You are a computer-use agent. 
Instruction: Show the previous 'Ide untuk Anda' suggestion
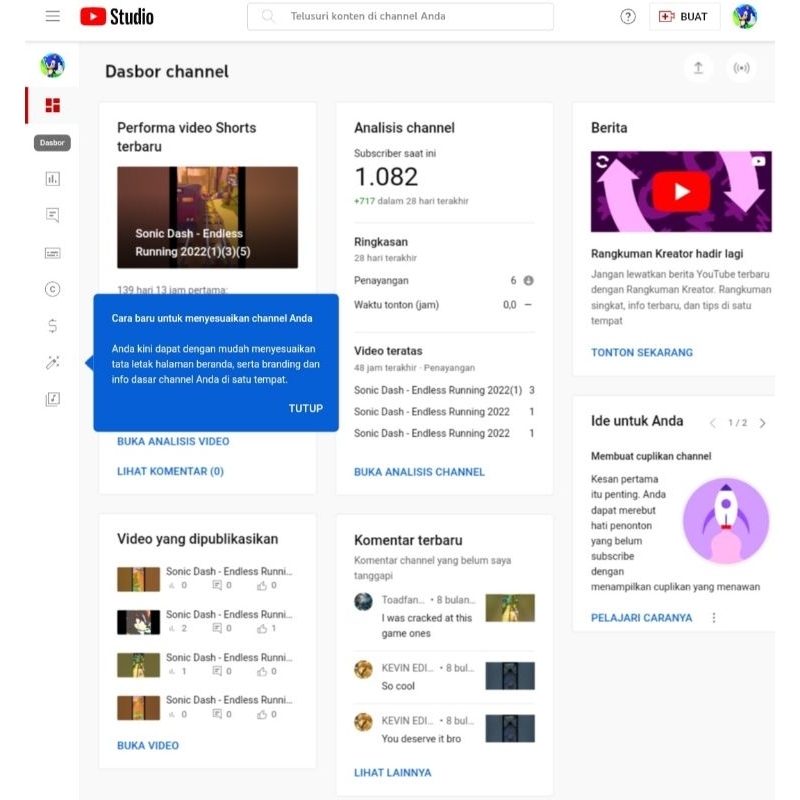click(x=715, y=422)
